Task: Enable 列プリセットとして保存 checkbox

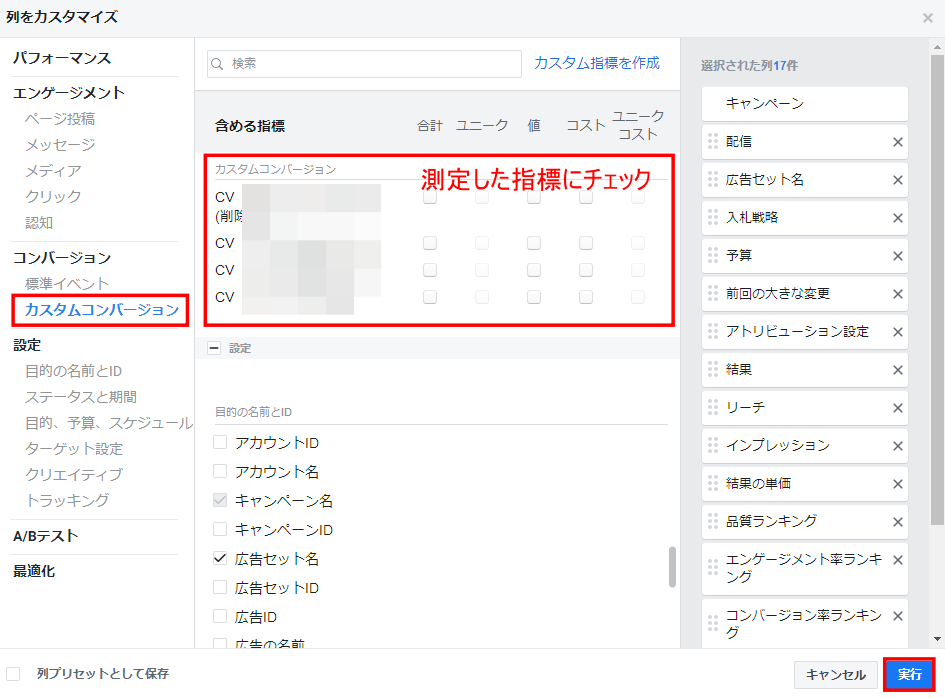Action: point(14,674)
